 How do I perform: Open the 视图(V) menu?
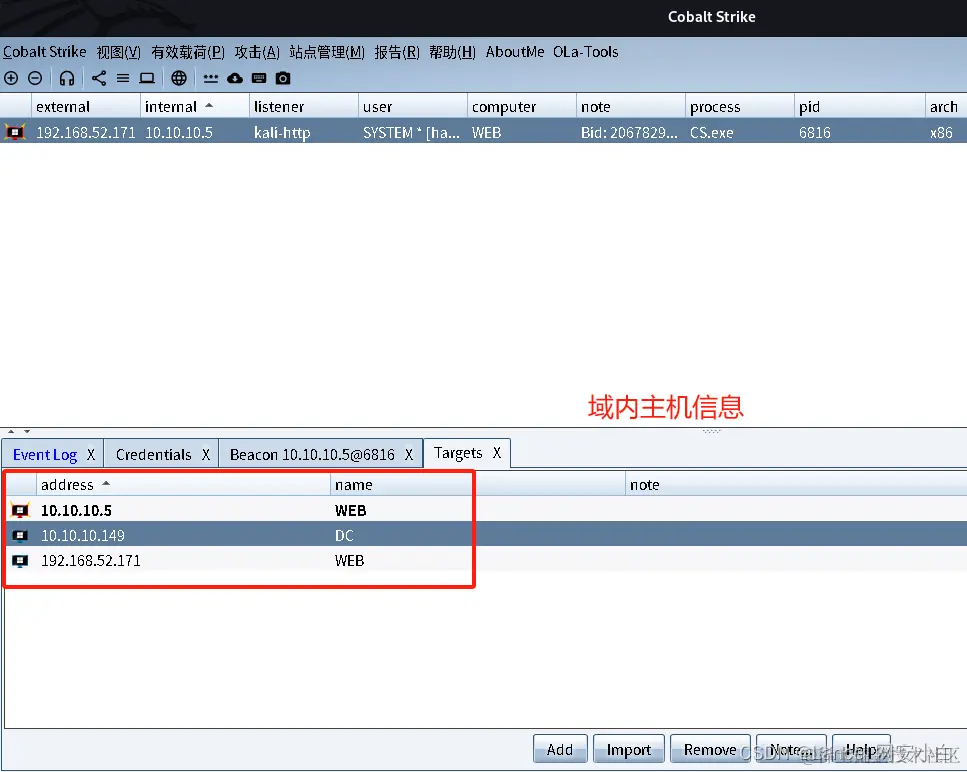point(118,52)
